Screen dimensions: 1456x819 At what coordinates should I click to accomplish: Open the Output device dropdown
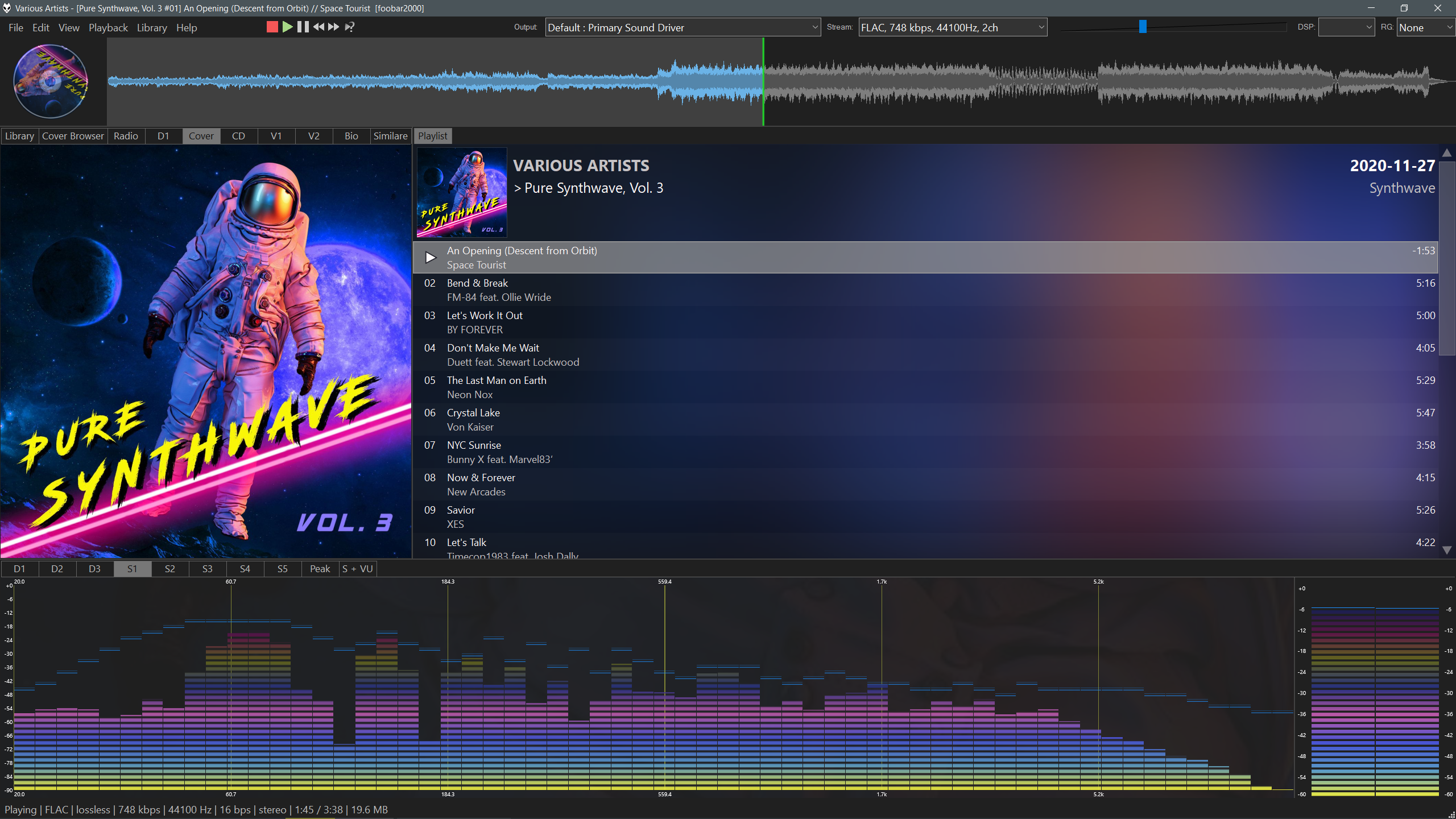click(x=682, y=27)
